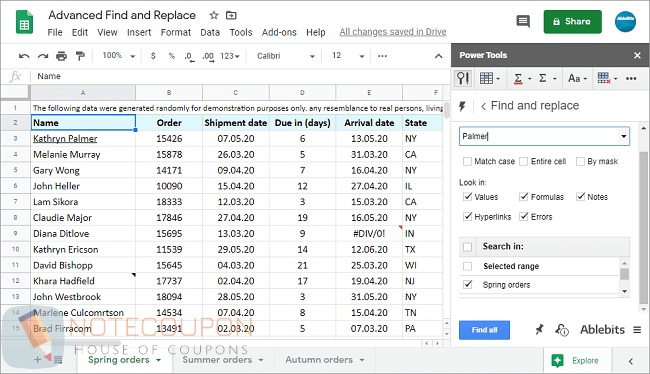This screenshot has height=374, width=650.
Task: Open the File menu
Action: point(55,32)
